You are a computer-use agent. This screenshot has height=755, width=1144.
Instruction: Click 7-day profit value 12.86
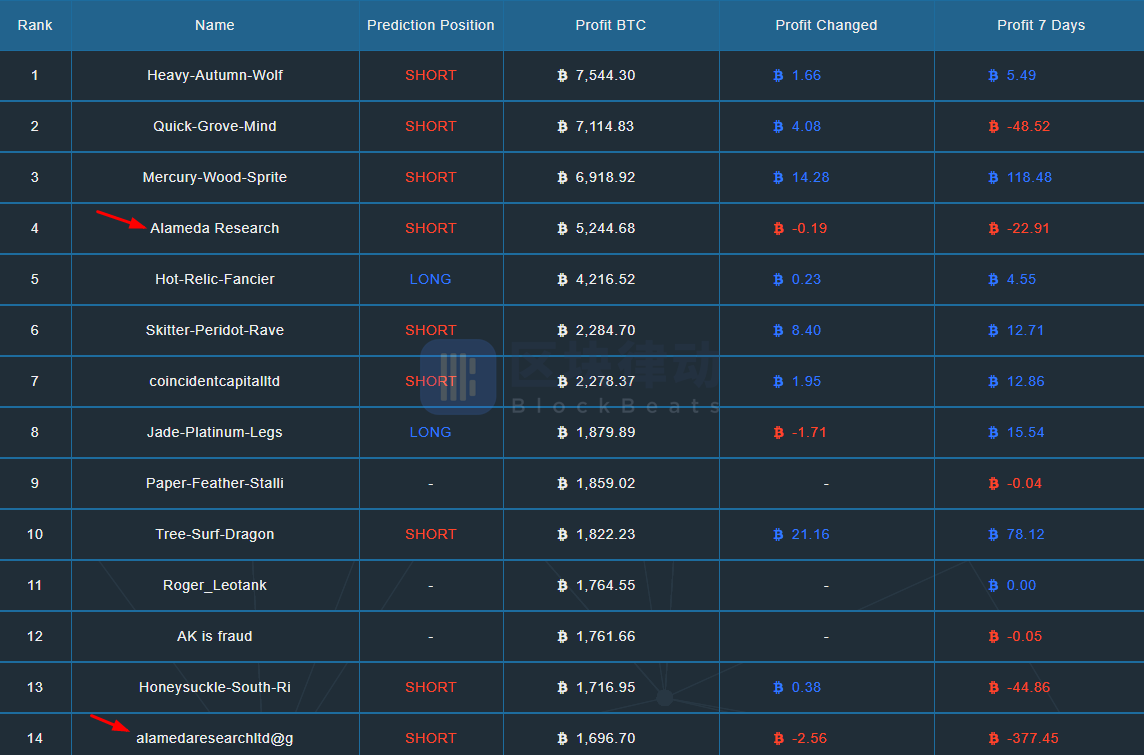(1025, 382)
